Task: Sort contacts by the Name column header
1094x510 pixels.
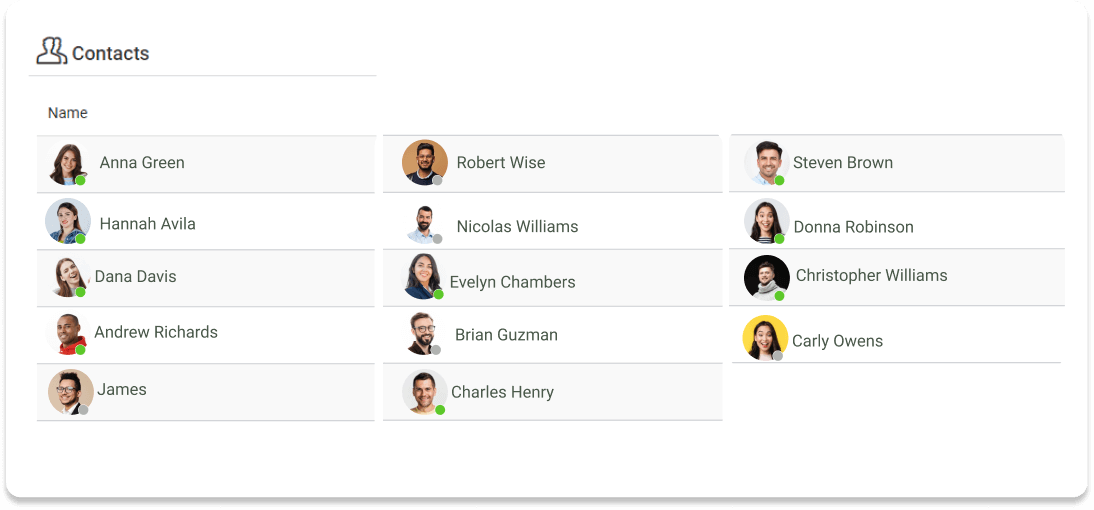Action: [68, 113]
